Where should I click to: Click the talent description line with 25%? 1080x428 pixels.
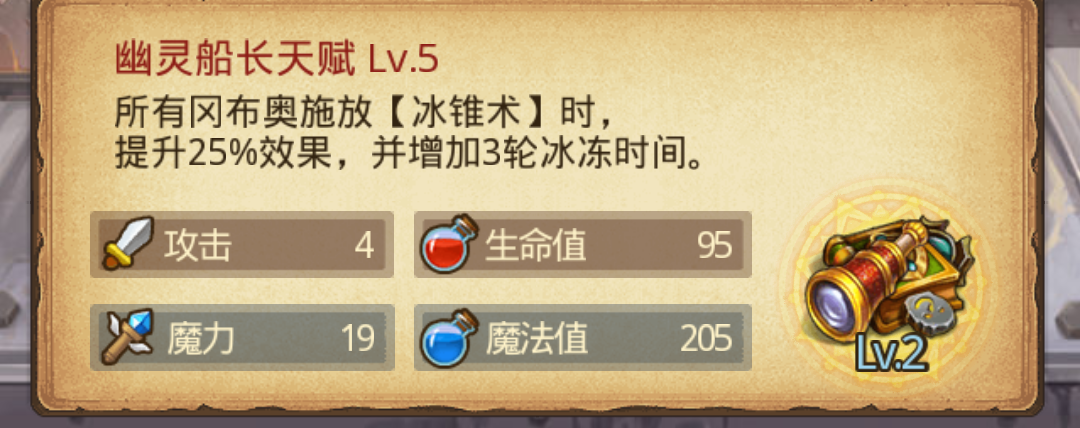click(x=411, y=156)
